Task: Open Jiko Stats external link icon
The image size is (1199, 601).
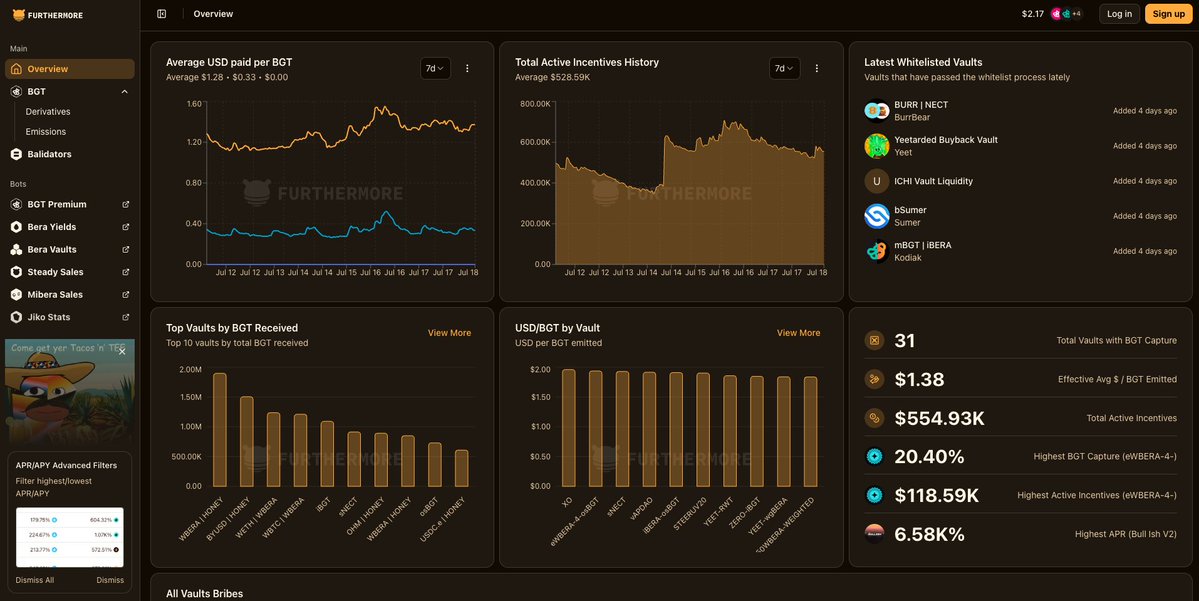Action: (125, 317)
